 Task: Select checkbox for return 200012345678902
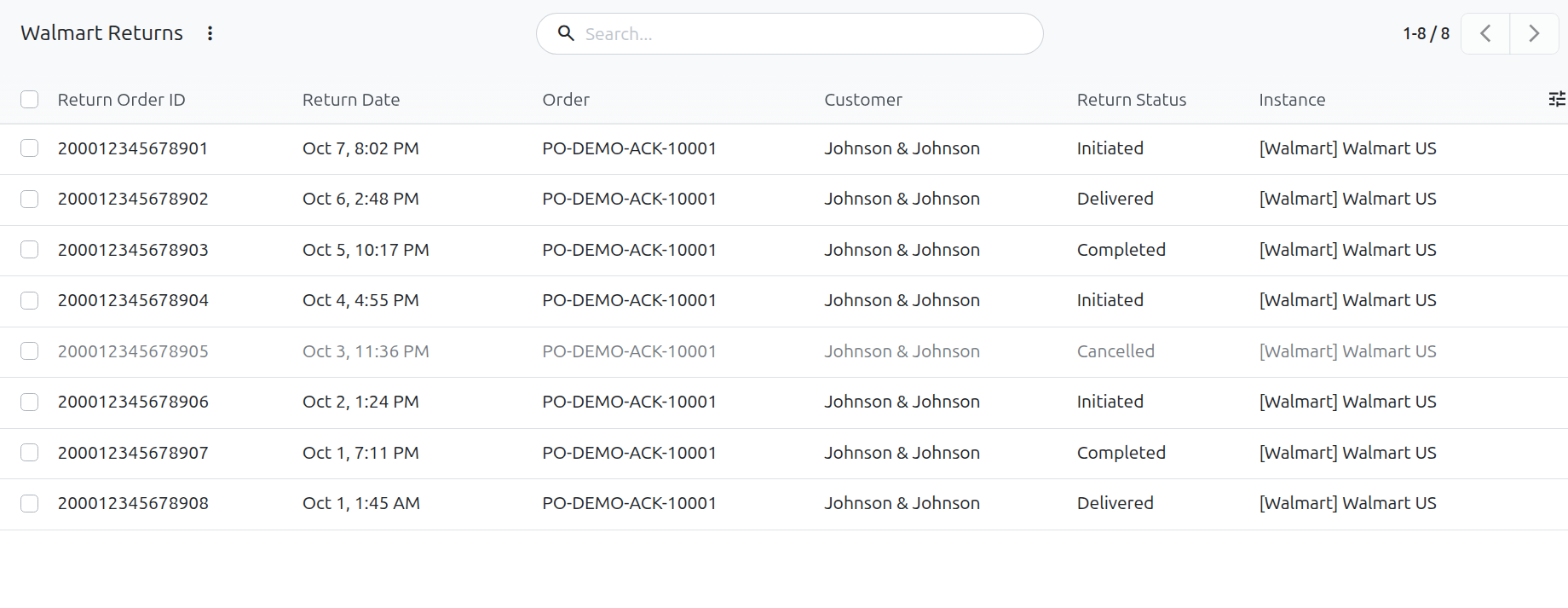click(x=30, y=199)
